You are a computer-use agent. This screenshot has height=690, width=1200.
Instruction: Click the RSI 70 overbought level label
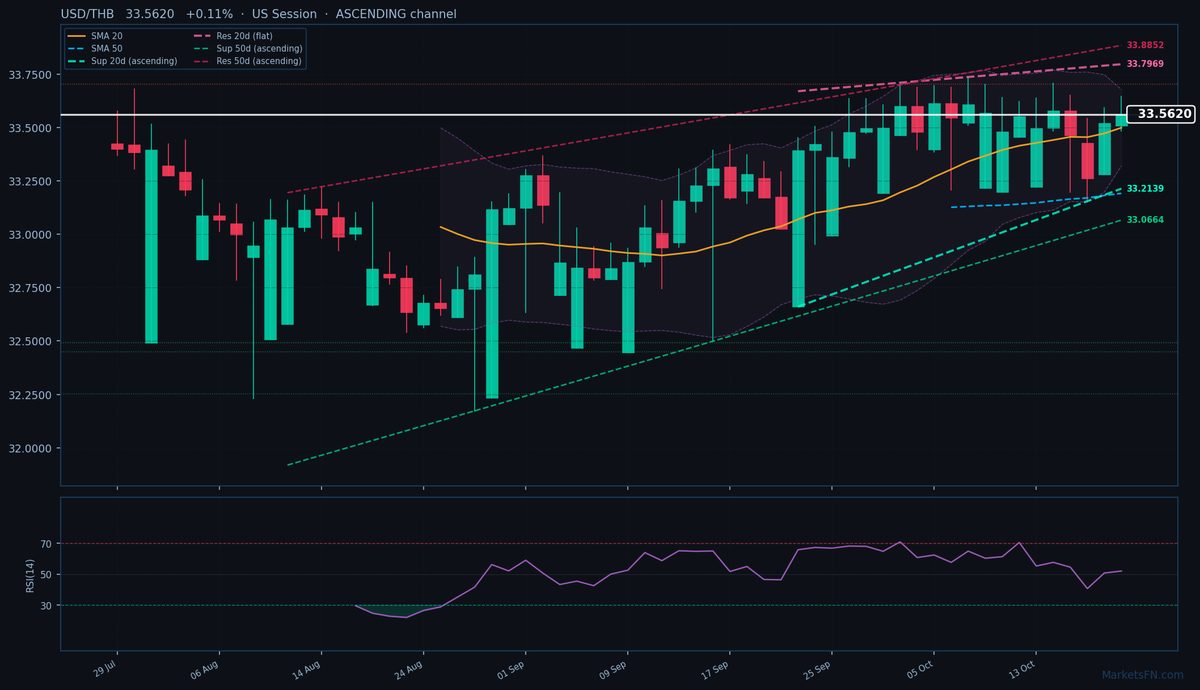click(x=47, y=544)
